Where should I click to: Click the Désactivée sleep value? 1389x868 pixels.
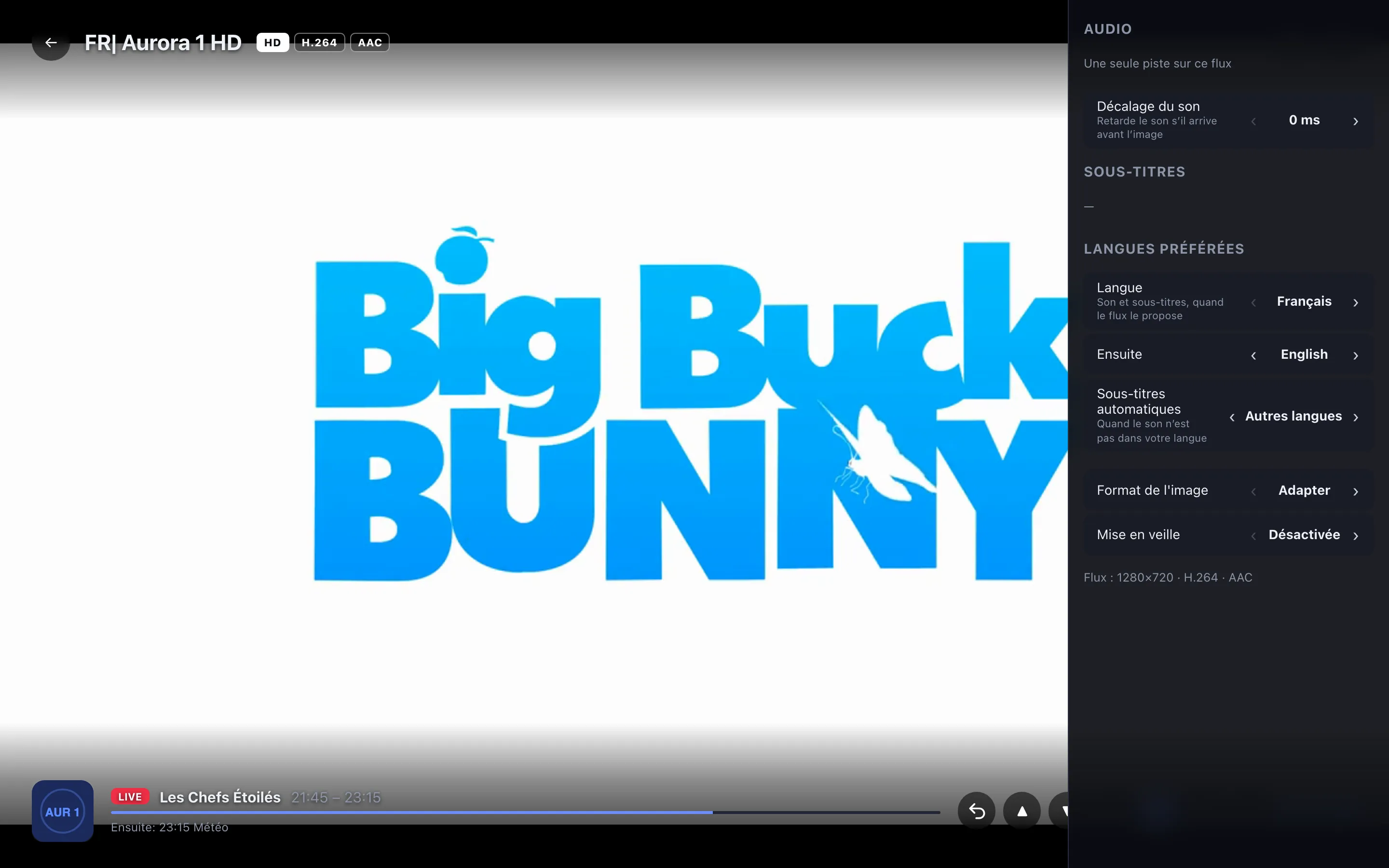1304,534
